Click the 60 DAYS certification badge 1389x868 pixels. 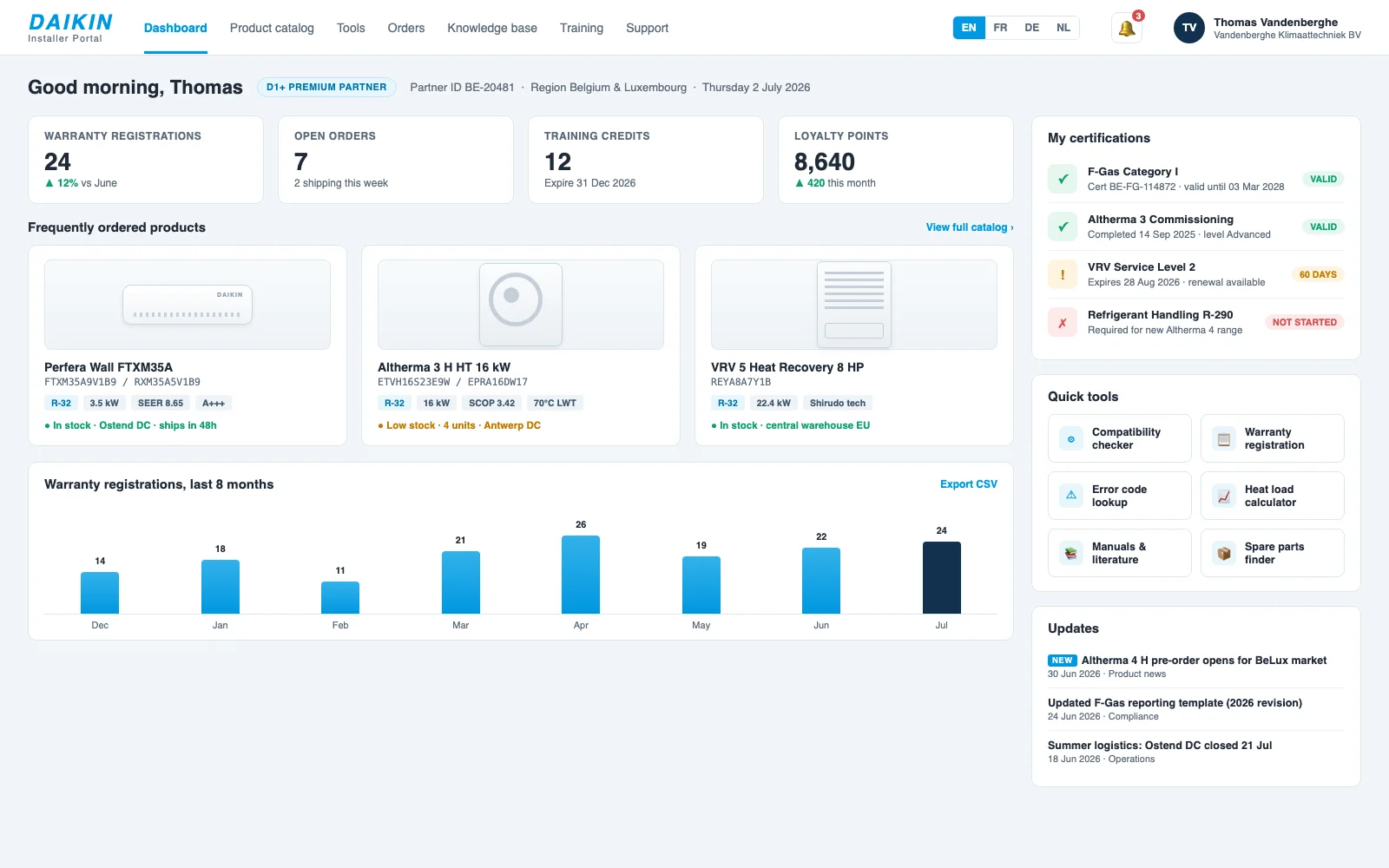point(1318,274)
